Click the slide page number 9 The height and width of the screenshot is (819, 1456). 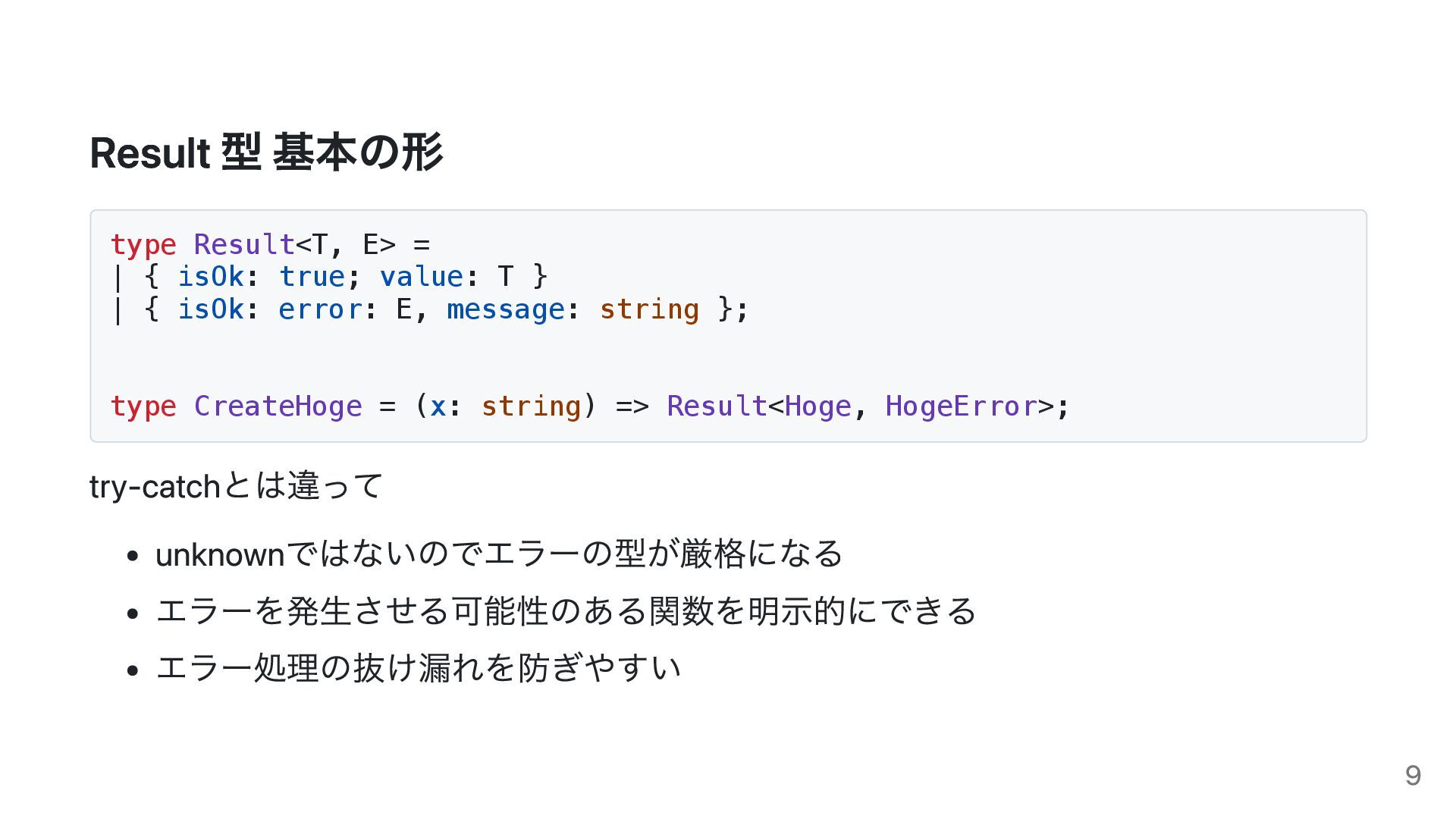pos(1412,775)
